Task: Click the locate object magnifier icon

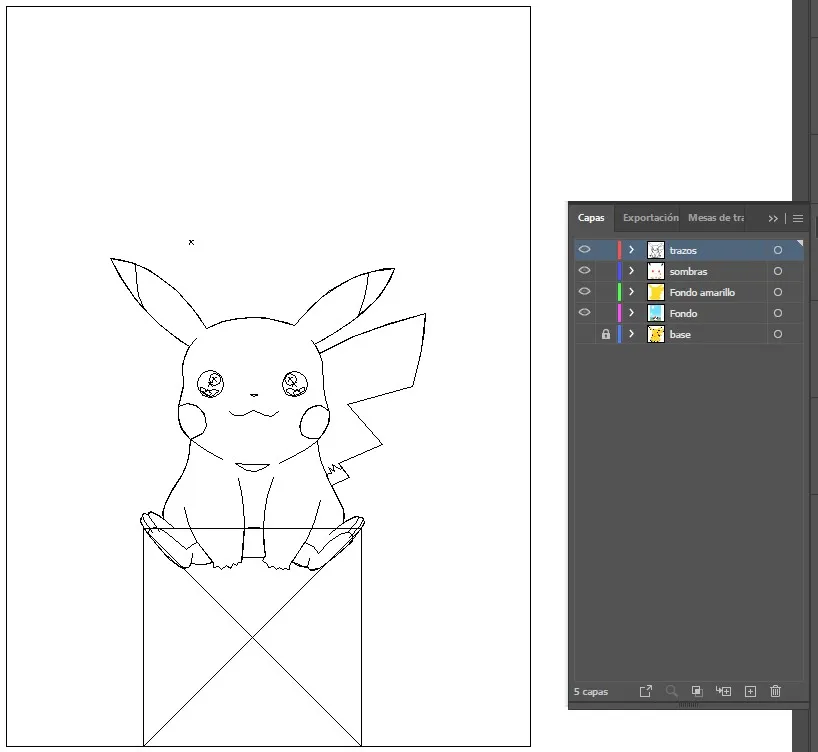Action: click(671, 691)
